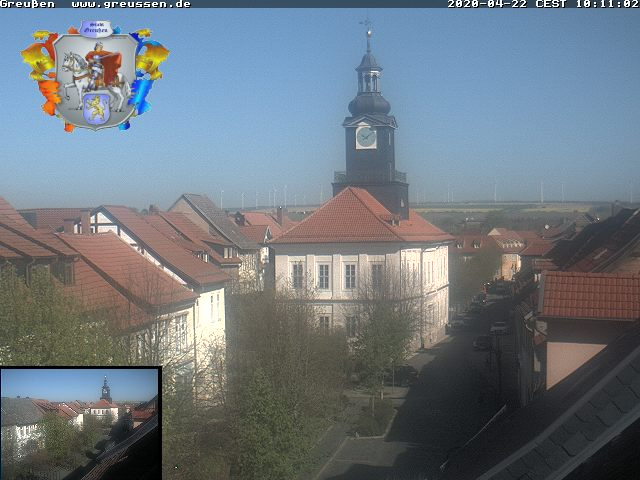This screenshot has width=640, height=480.
Task: Click the tower clock face
Action: [366, 137]
